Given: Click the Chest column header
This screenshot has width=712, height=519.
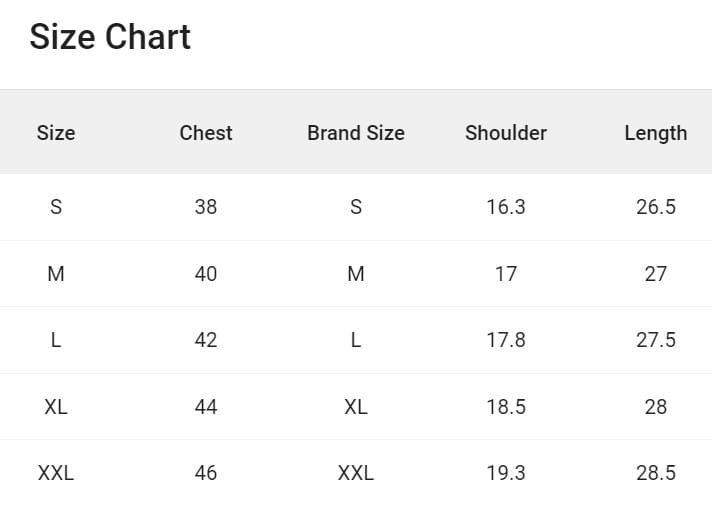Looking at the screenshot, I should 206,133.
